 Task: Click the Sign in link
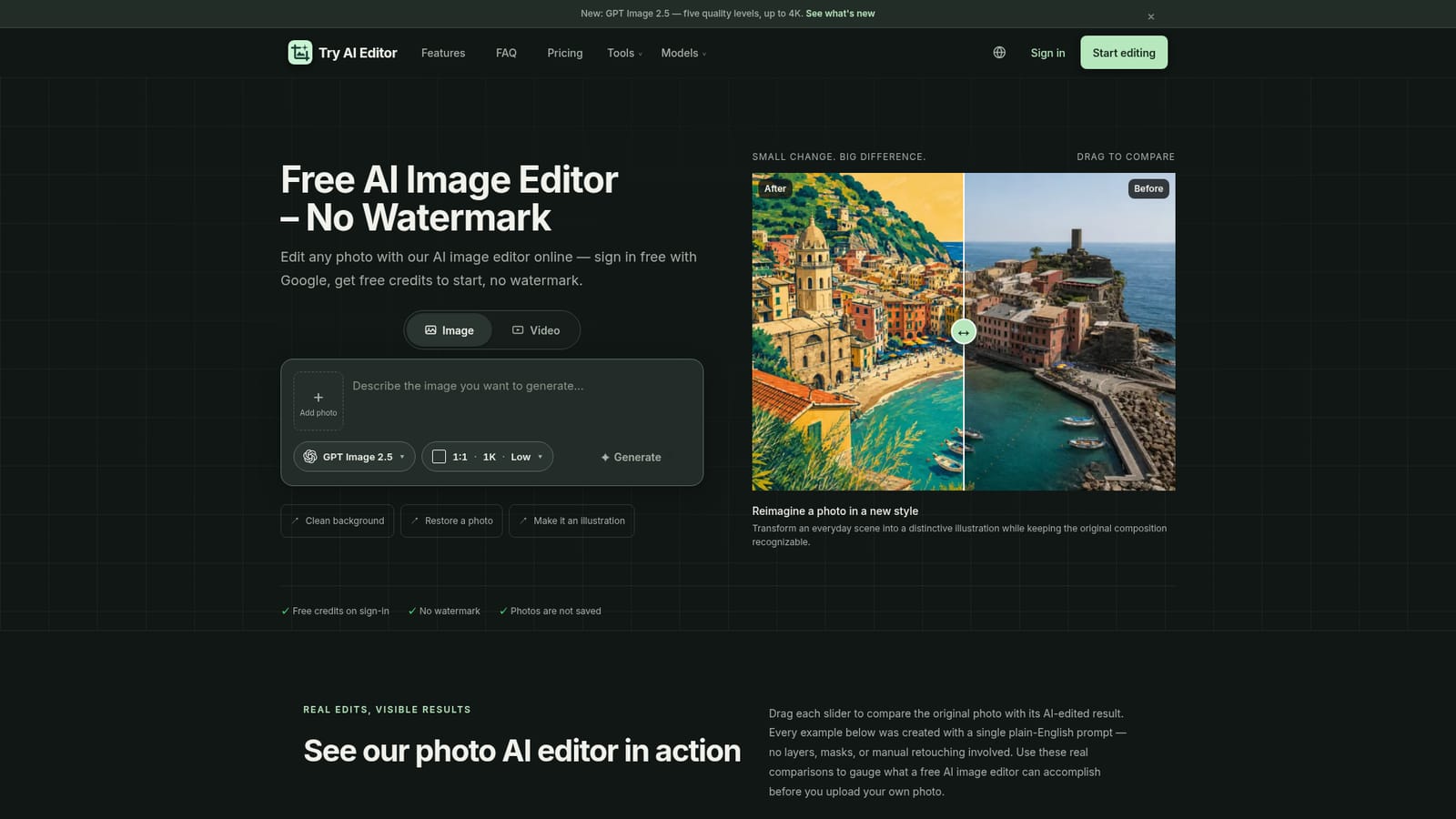(x=1047, y=53)
